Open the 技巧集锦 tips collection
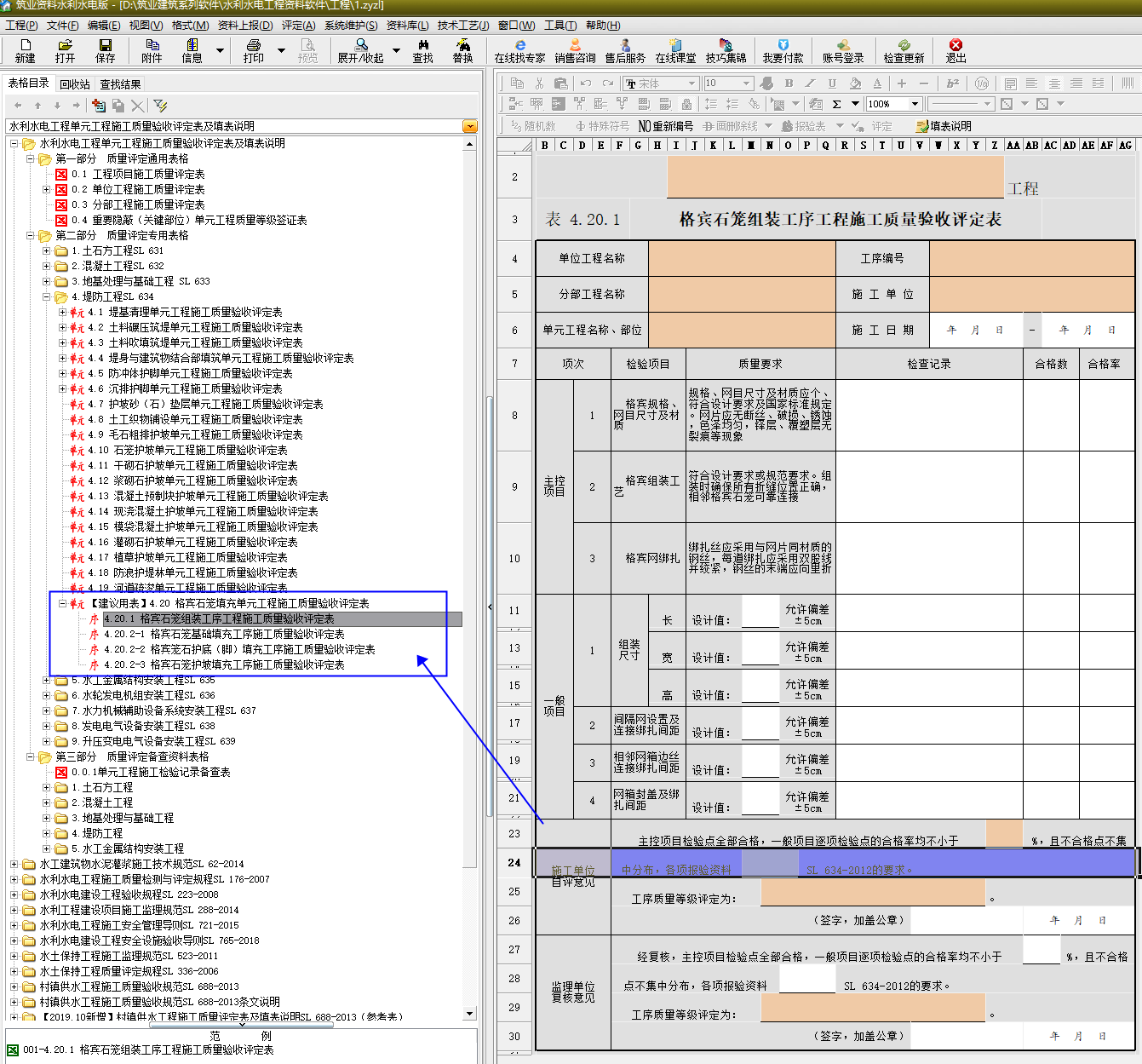The height and width of the screenshot is (1064, 1142). coord(726,50)
